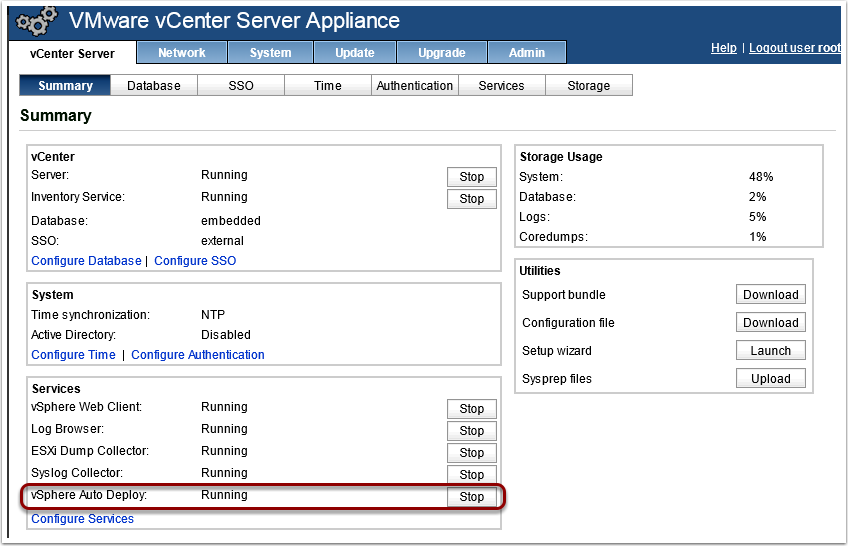Click the 'VMware vCenter Server Appliance' title
The image size is (848, 546).
click(x=234, y=21)
